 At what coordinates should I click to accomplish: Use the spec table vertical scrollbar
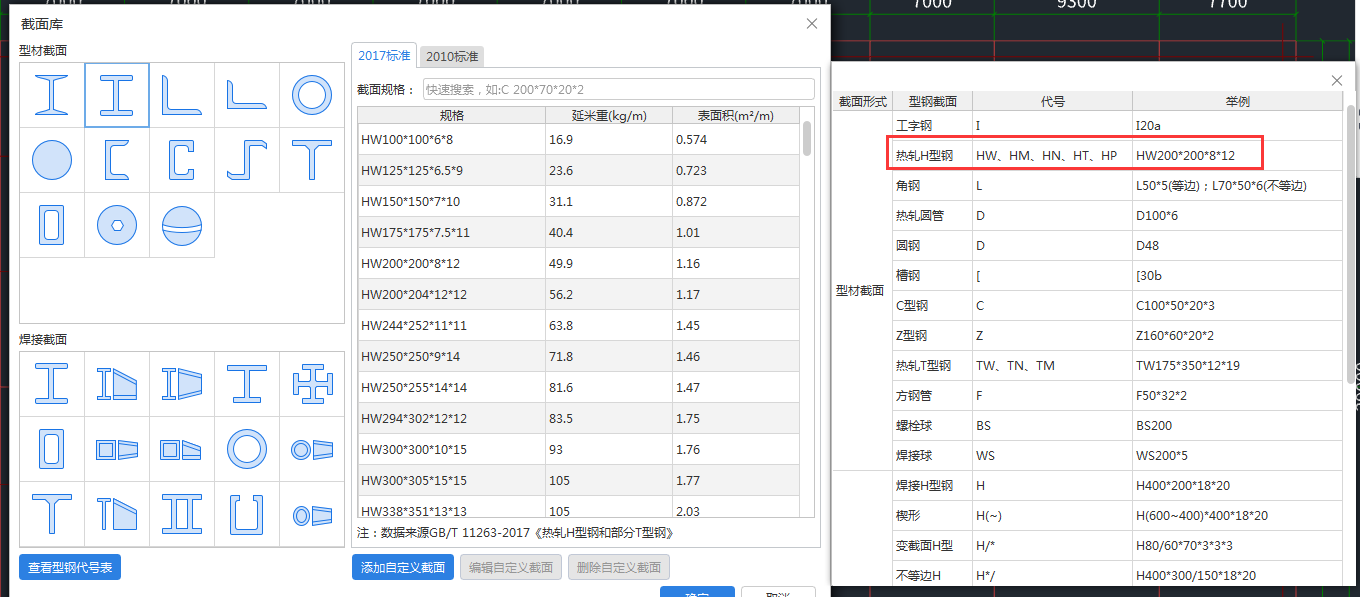tap(806, 138)
